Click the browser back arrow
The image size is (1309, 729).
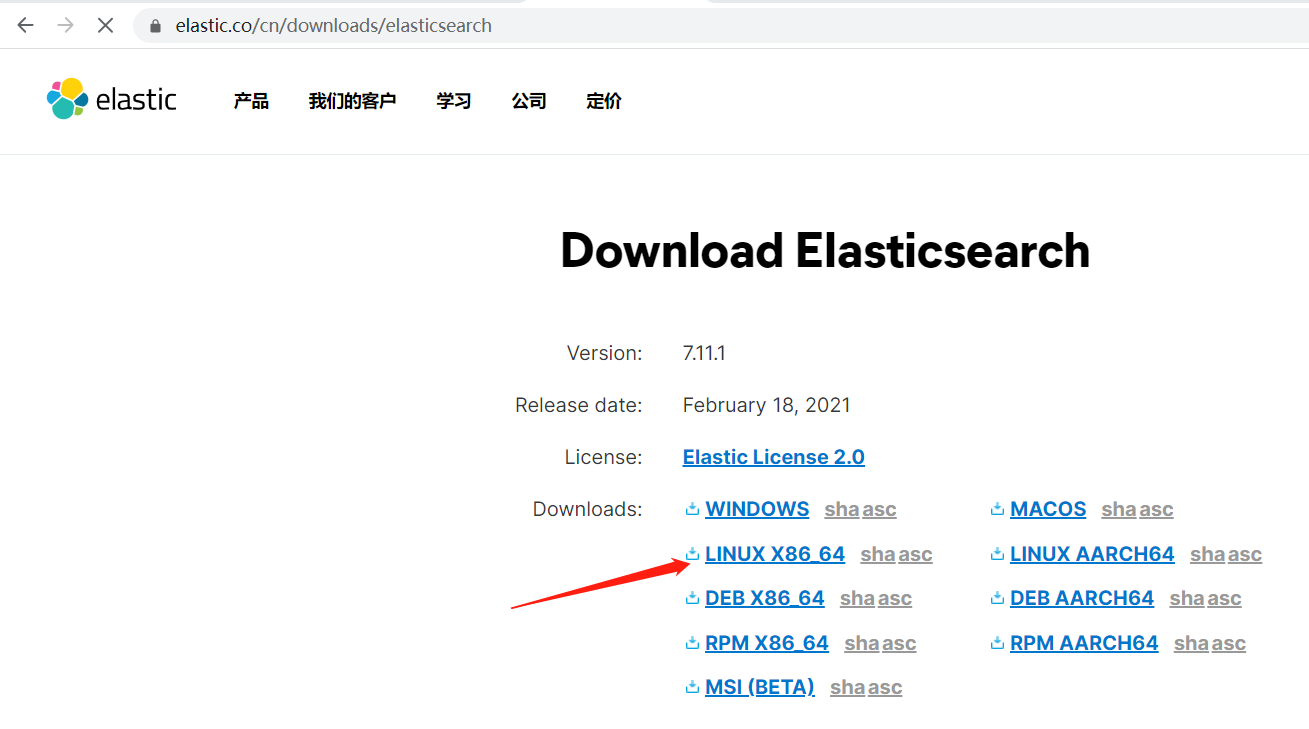click(x=26, y=25)
